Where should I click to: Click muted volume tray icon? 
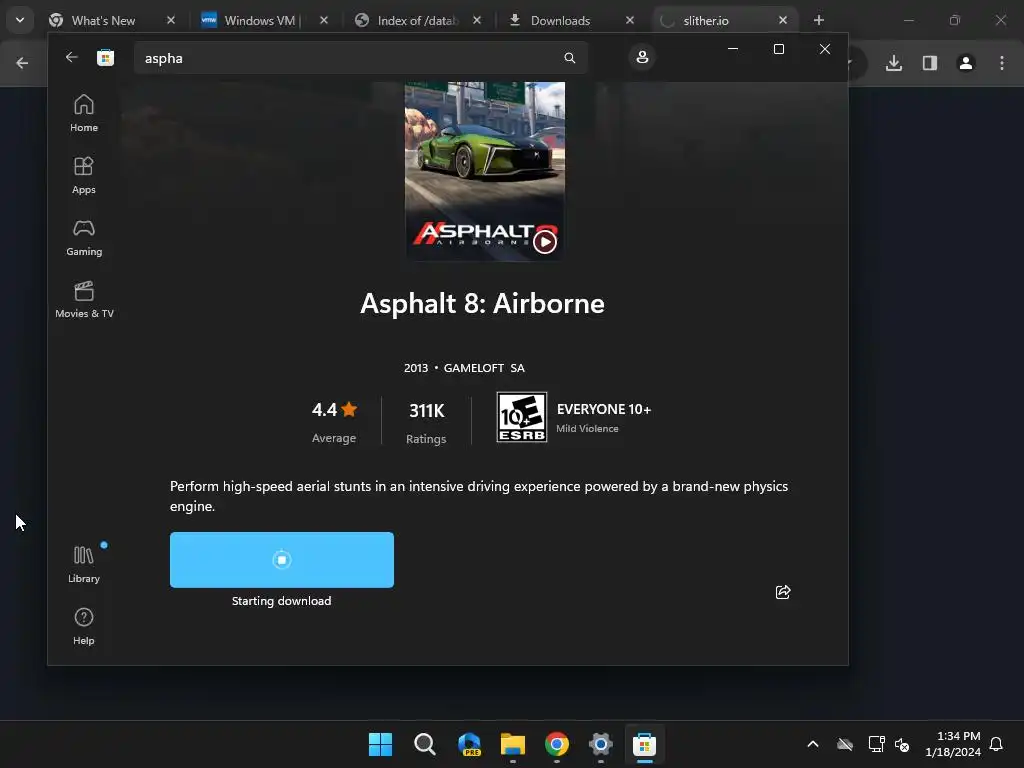(x=902, y=744)
